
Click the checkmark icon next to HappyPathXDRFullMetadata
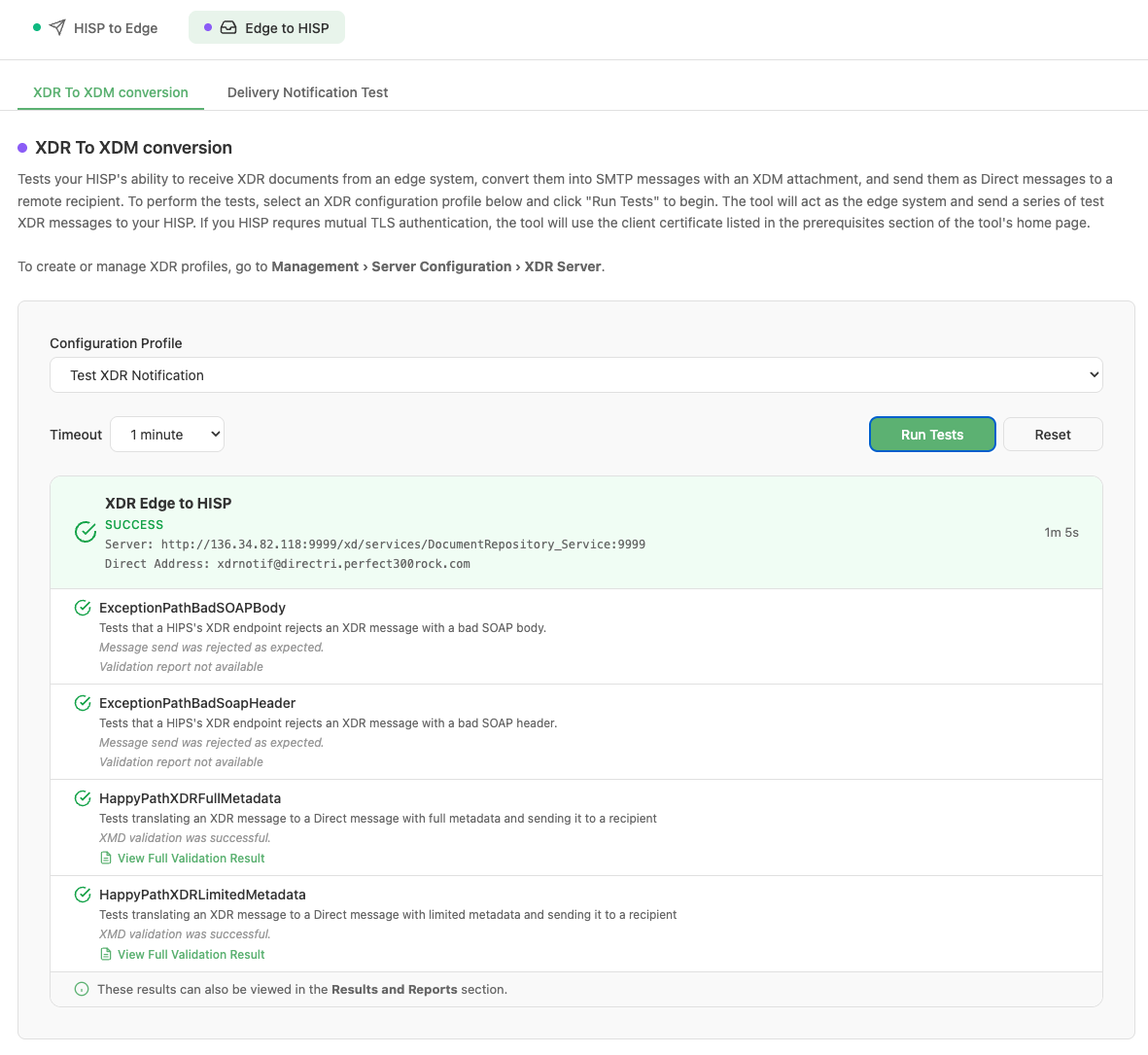tap(83, 798)
